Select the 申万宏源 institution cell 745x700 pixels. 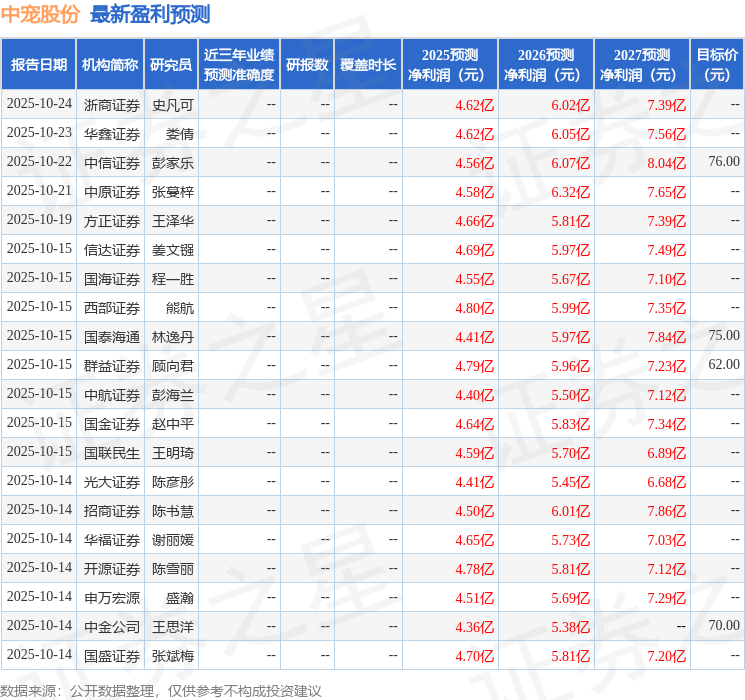point(112,598)
